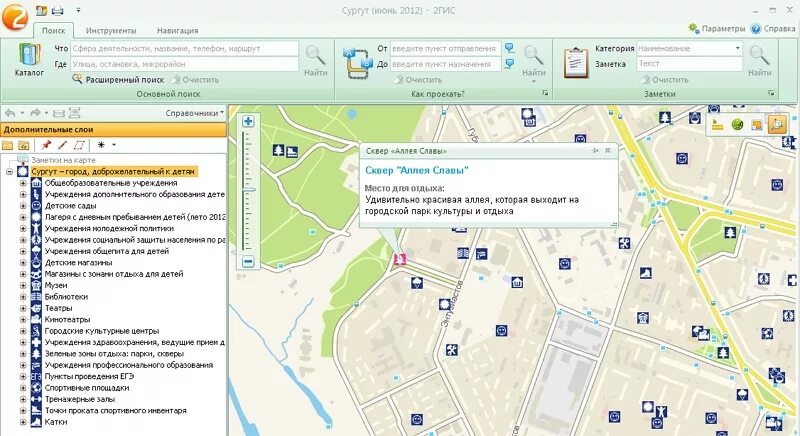Click the back arrow in left panel
The height and width of the screenshot is (436, 800).
coord(10,113)
